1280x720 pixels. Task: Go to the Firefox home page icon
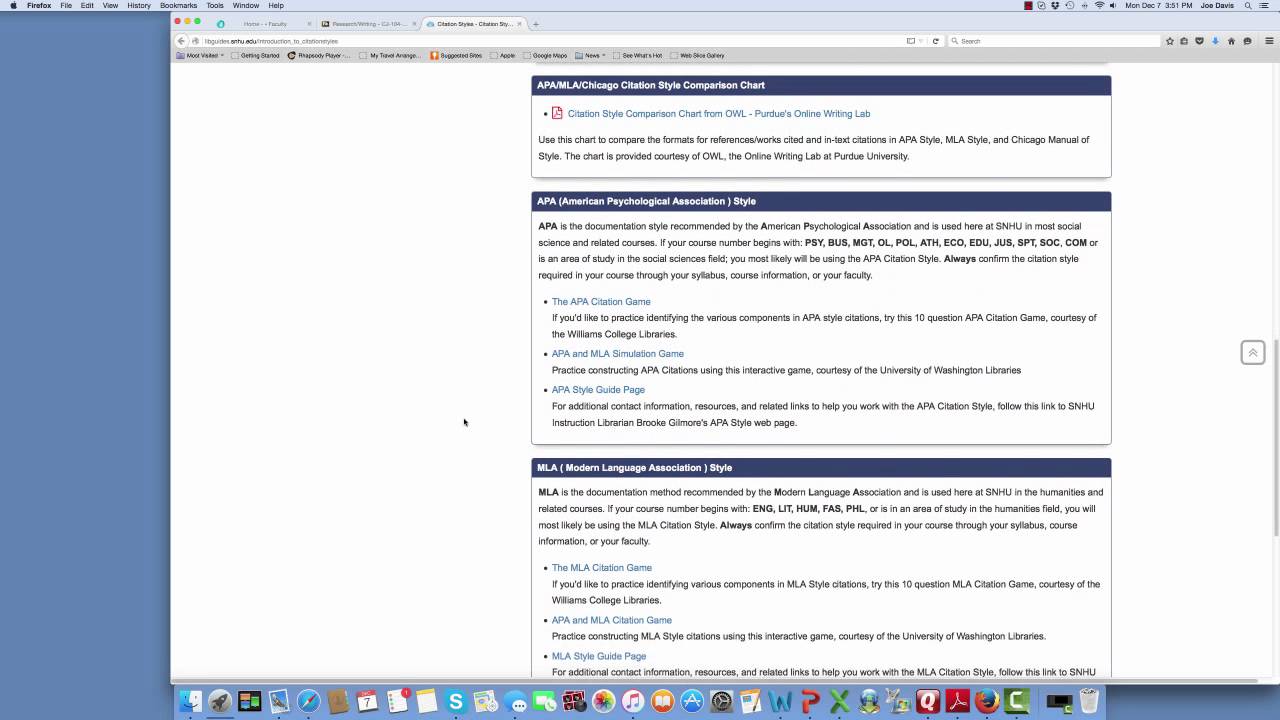pyautogui.click(x=1231, y=41)
